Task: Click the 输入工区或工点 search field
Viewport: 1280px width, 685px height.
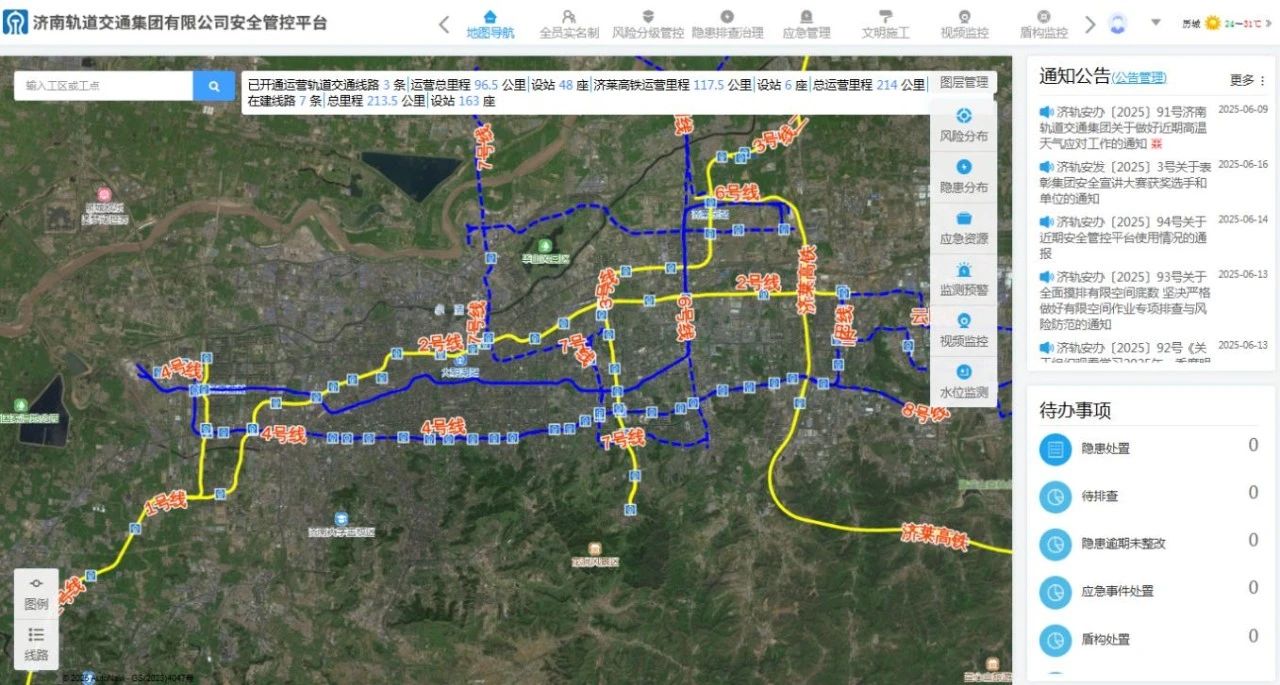Action: (104, 86)
